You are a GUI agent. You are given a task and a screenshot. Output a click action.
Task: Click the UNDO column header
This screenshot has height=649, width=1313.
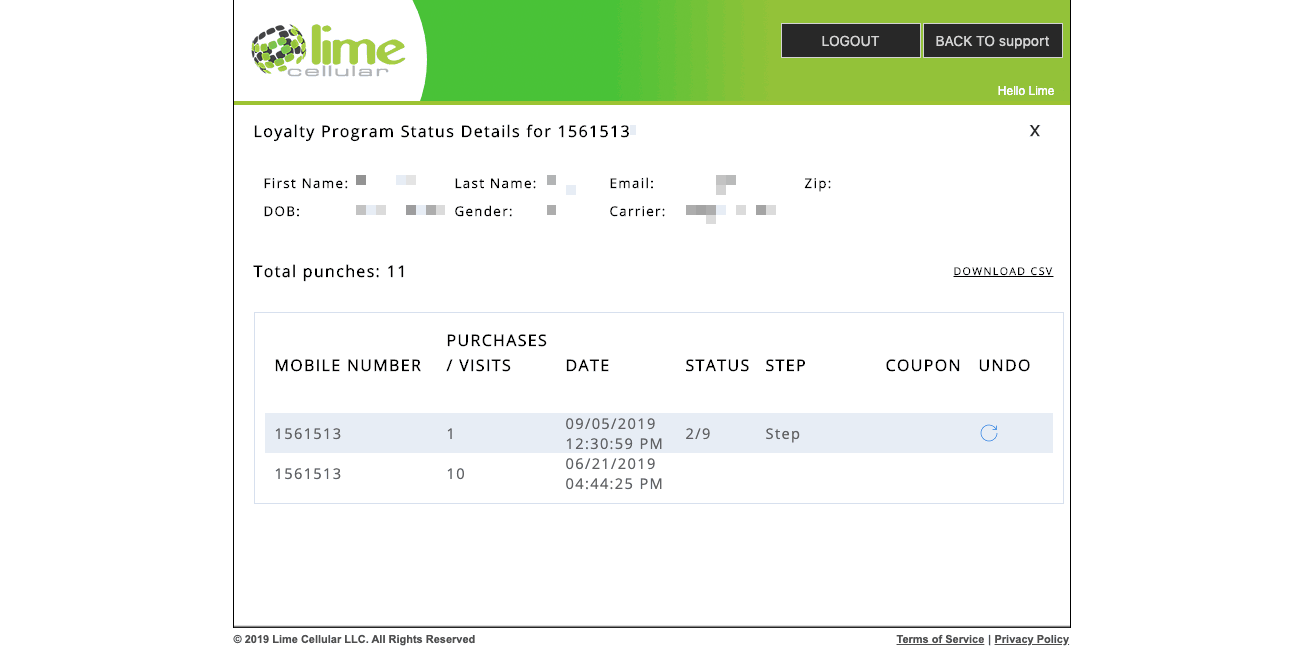click(x=1005, y=365)
